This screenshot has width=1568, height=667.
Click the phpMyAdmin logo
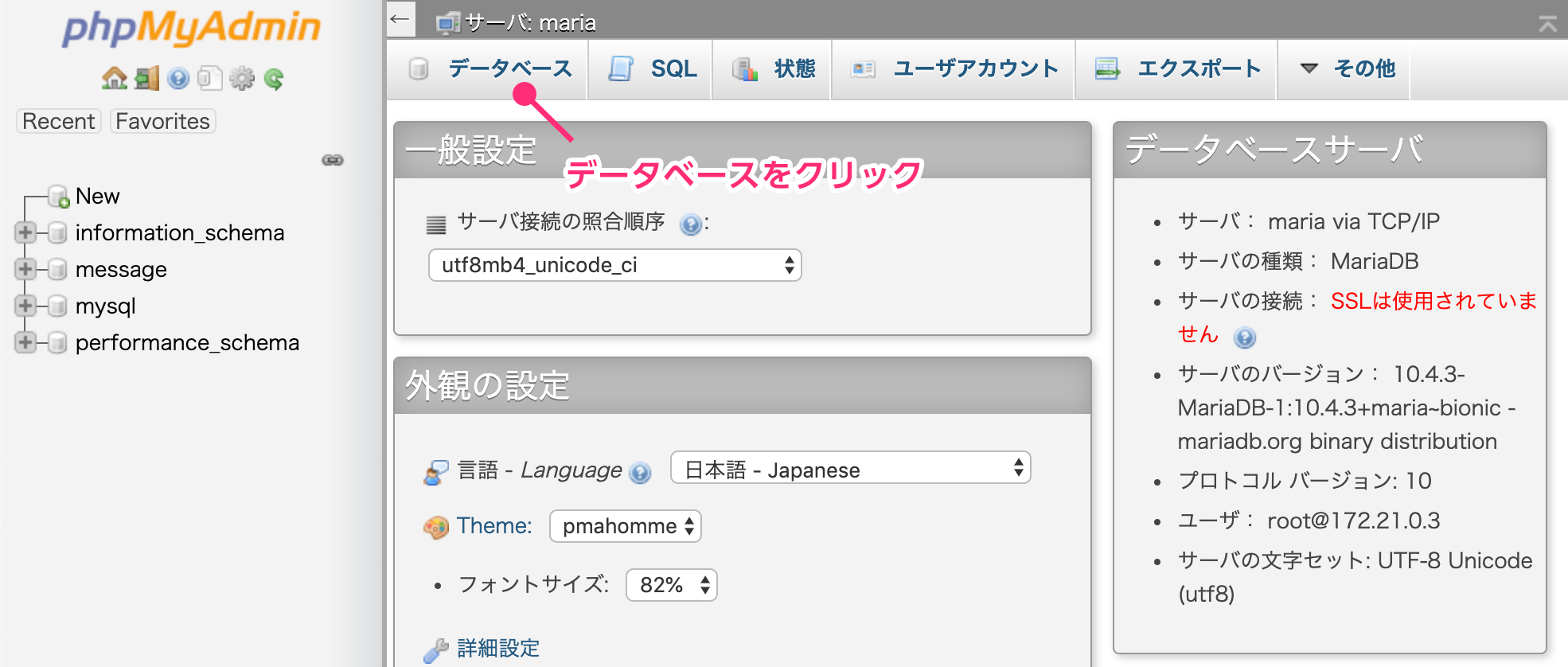(x=192, y=29)
